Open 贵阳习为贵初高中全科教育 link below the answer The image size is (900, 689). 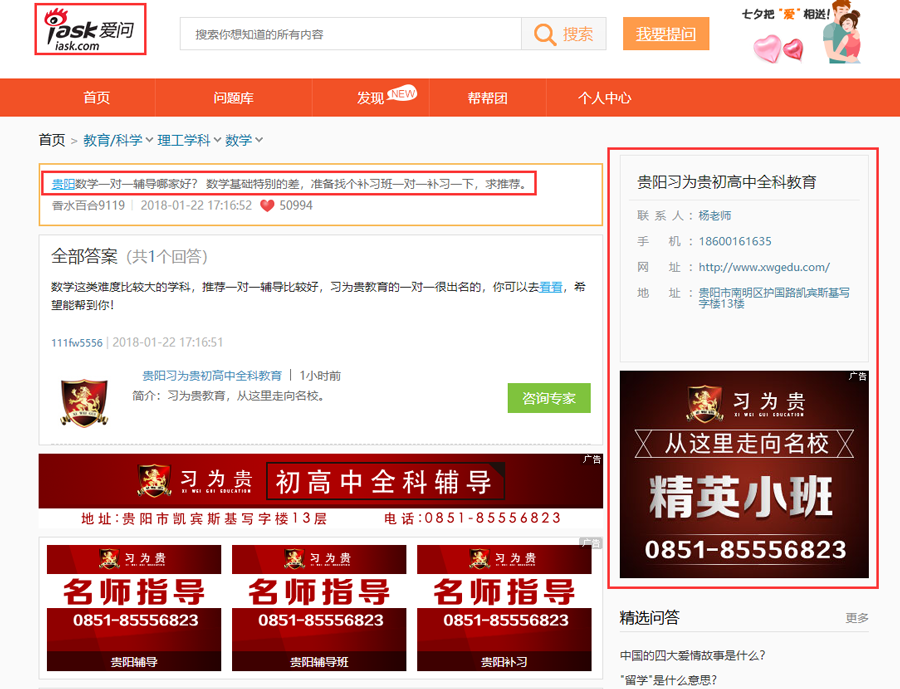pos(212,376)
